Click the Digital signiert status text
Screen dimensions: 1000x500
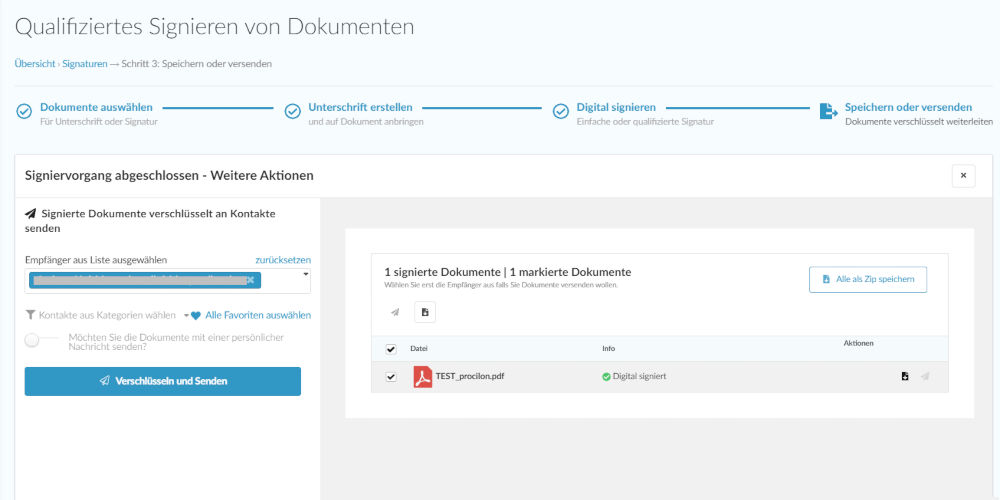pyautogui.click(x=640, y=377)
